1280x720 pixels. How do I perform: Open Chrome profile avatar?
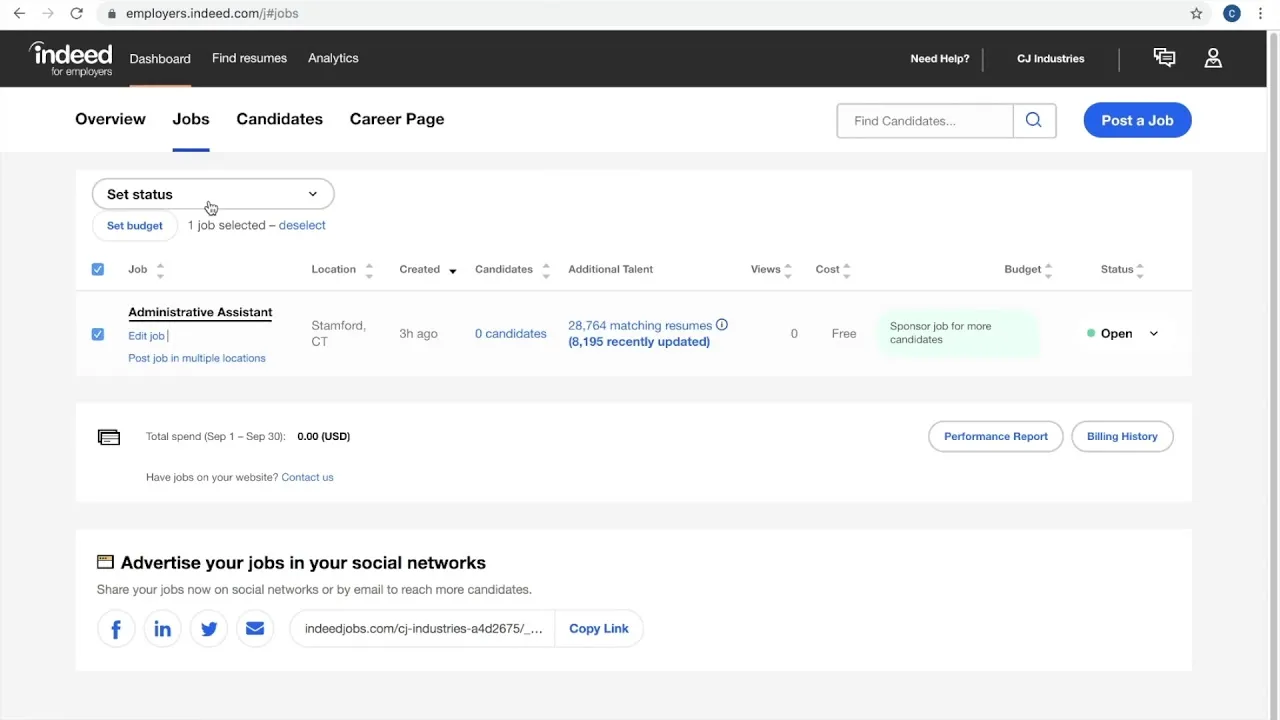[1232, 13]
